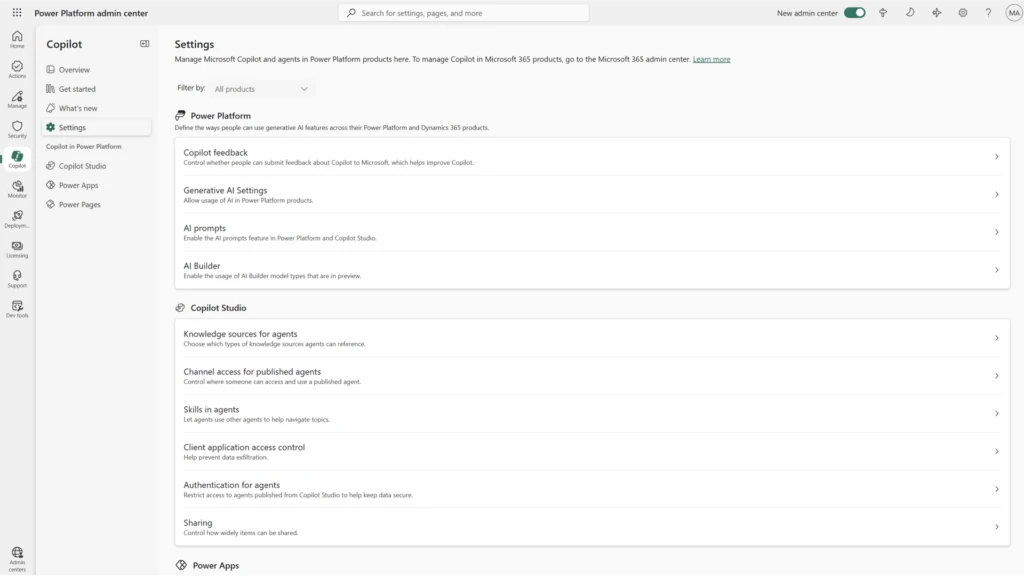Select the Monitor icon in the navigation rail

point(17,188)
